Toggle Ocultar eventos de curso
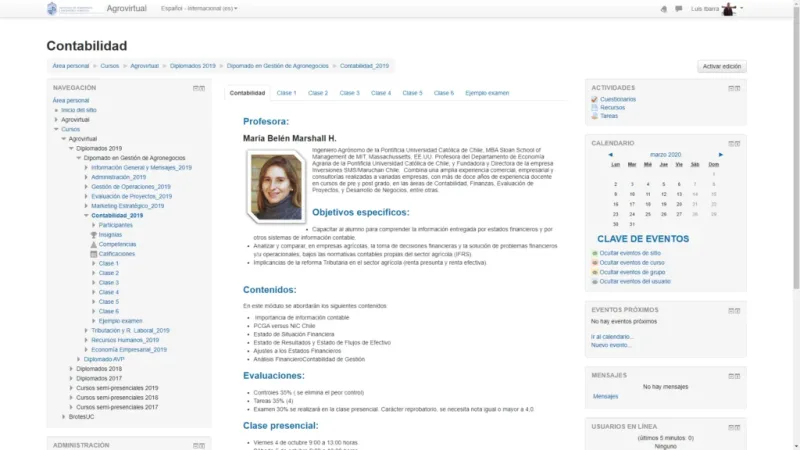Screen dimensions: 800x450 pyautogui.click(x=632, y=263)
